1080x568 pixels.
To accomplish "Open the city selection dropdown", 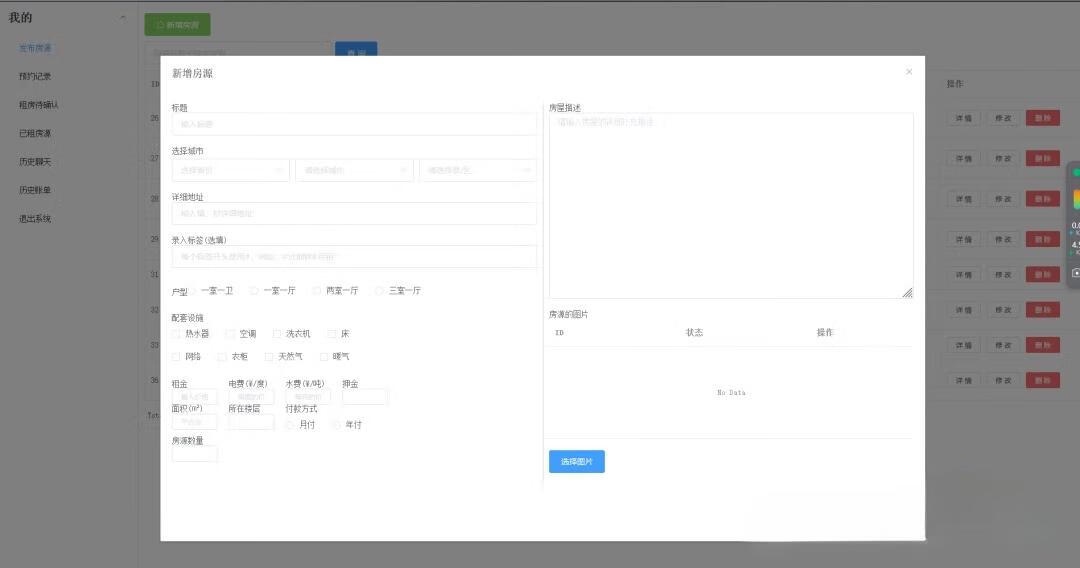I will point(354,170).
